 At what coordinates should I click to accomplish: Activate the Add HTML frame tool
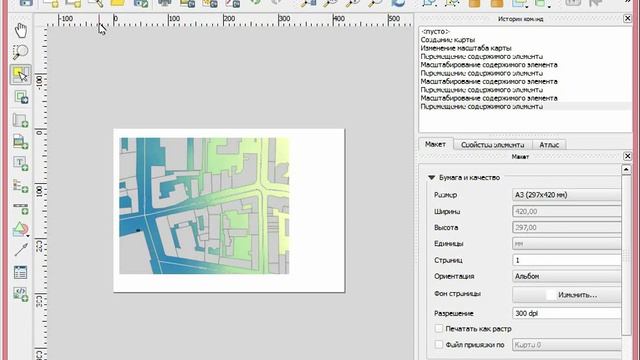[x=20, y=294]
